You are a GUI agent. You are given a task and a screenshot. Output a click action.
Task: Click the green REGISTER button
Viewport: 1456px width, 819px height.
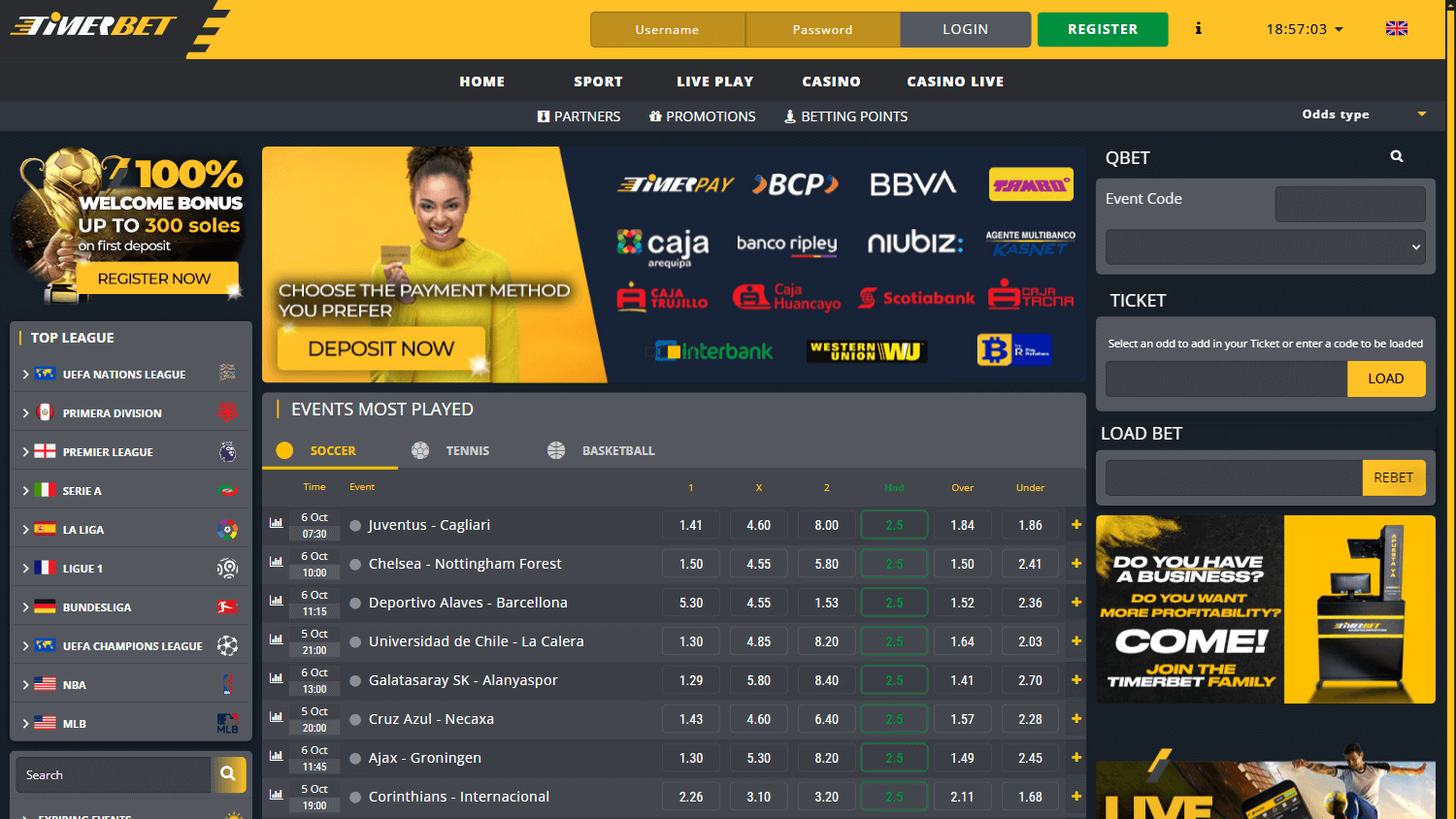pos(1103,29)
